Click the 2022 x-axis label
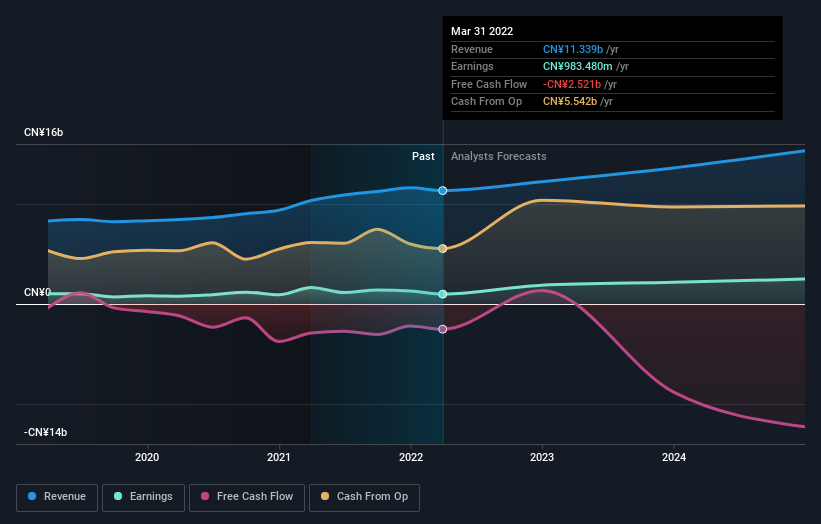Image resolution: width=821 pixels, height=524 pixels. [x=410, y=457]
